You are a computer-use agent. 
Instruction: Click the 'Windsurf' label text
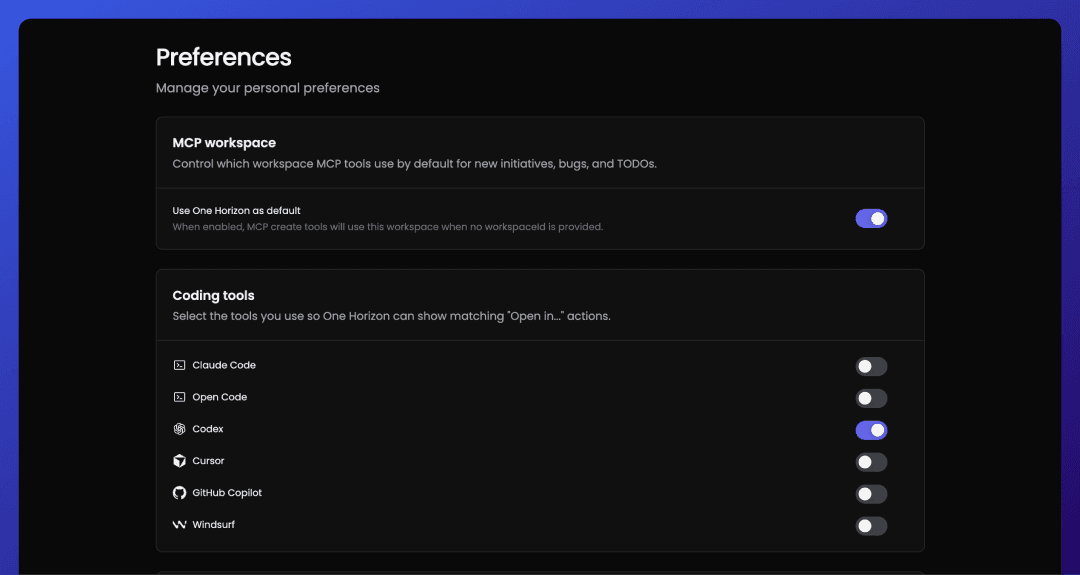[214, 525]
